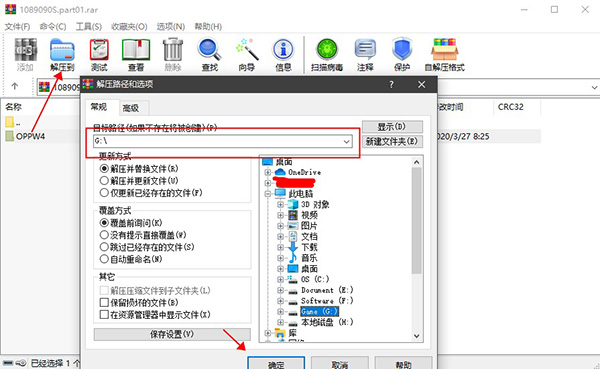Open the 工具(S) menu
Screen dimensions: 600x369
[88, 26]
